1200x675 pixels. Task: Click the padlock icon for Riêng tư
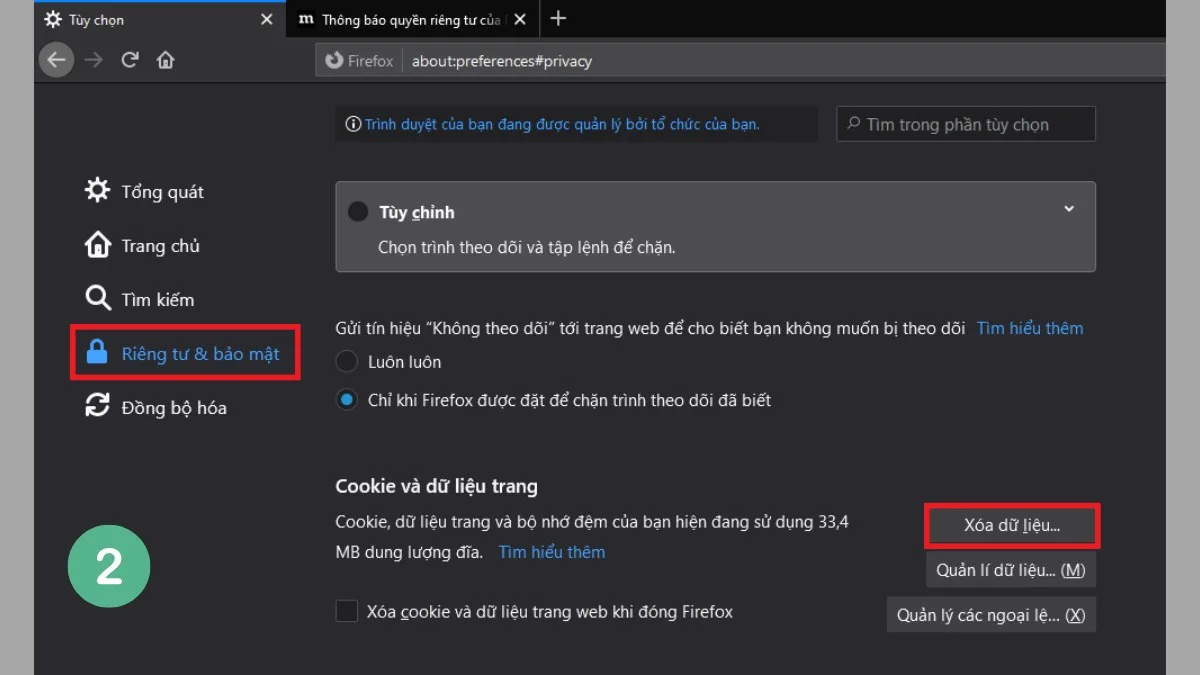coord(97,352)
